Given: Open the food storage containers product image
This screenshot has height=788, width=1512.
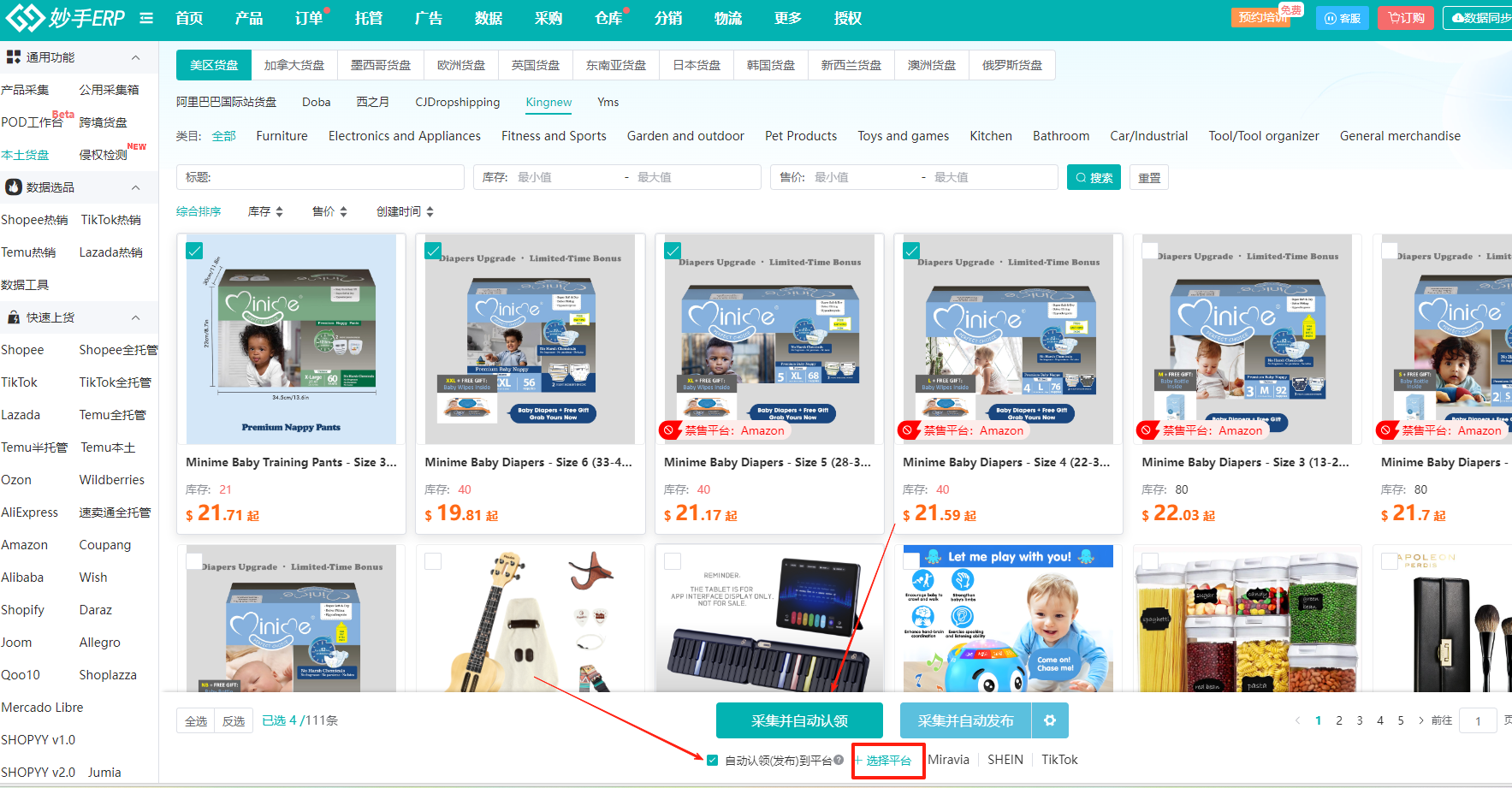Looking at the screenshot, I should point(1247,619).
